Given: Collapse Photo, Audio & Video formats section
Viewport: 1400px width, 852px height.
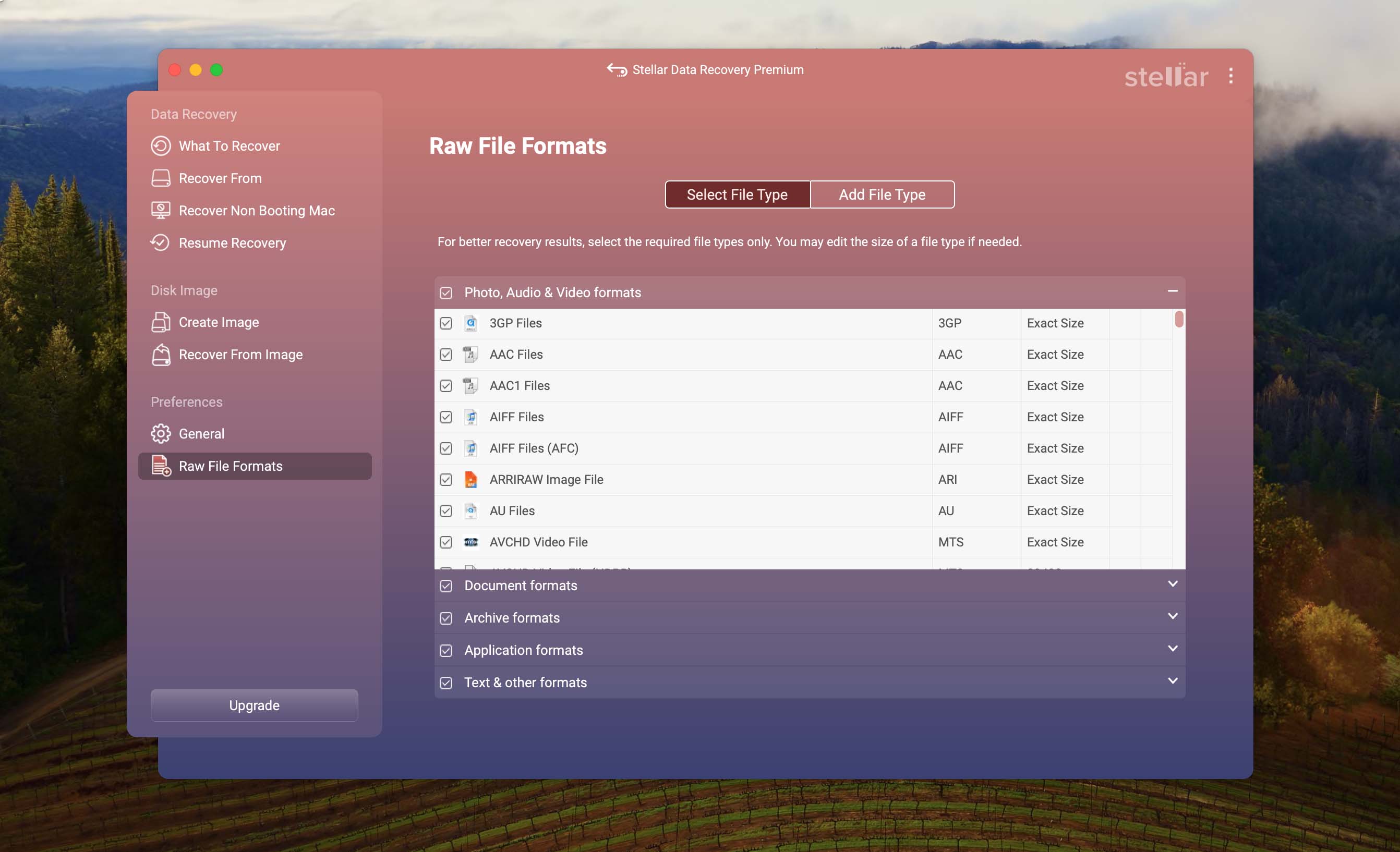Looking at the screenshot, I should (x=1172, y=291).
